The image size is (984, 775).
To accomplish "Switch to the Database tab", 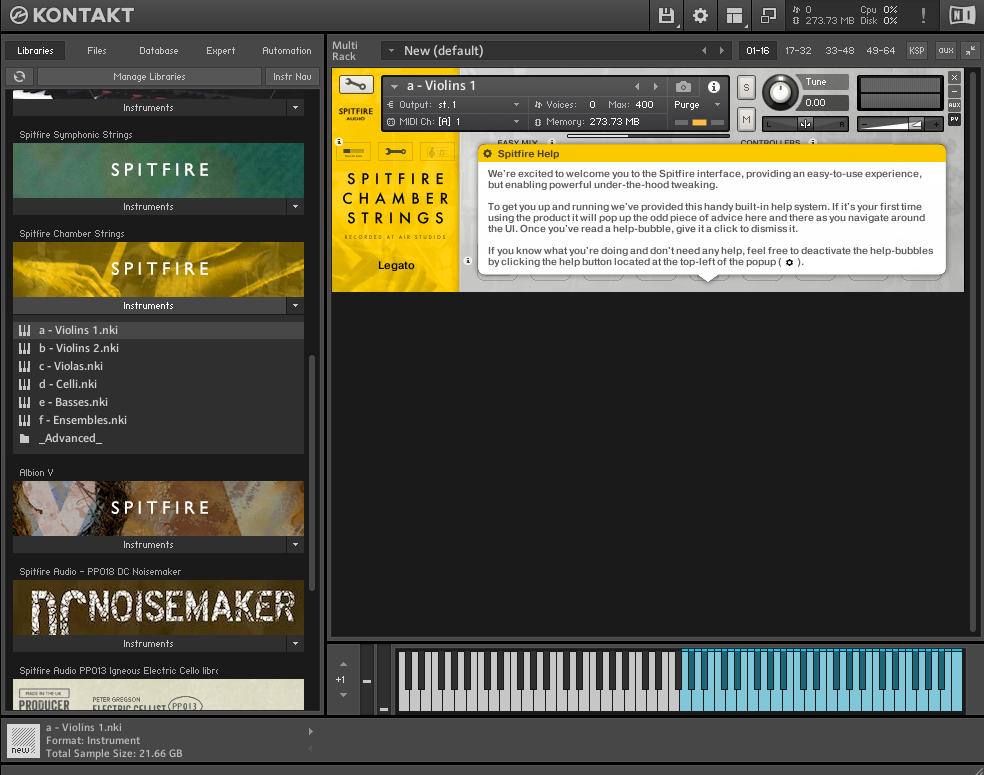I will [x=159, y=51].
